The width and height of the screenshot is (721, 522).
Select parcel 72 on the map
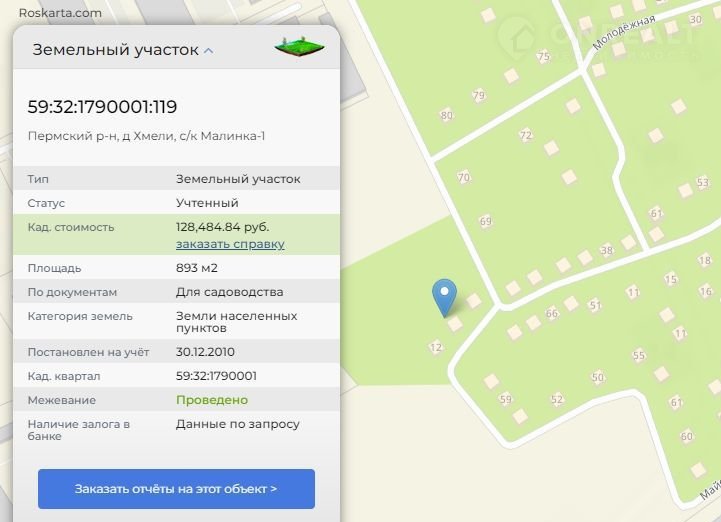point(525,135)
